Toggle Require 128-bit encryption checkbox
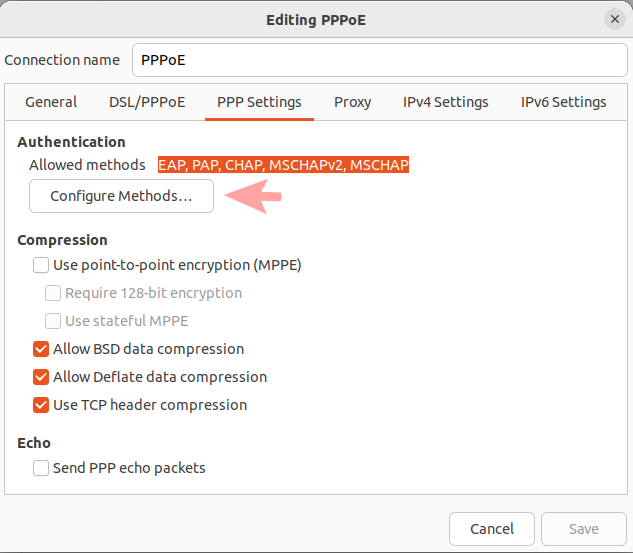The width and height of the screenshot is (633, 553). click(x=53, y=293)
